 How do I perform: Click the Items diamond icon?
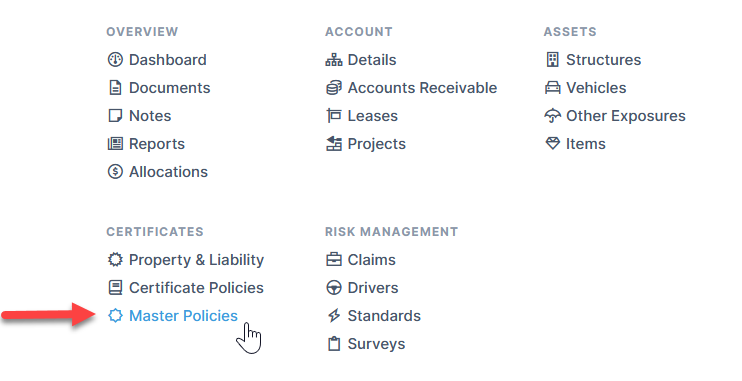point(552,143)
